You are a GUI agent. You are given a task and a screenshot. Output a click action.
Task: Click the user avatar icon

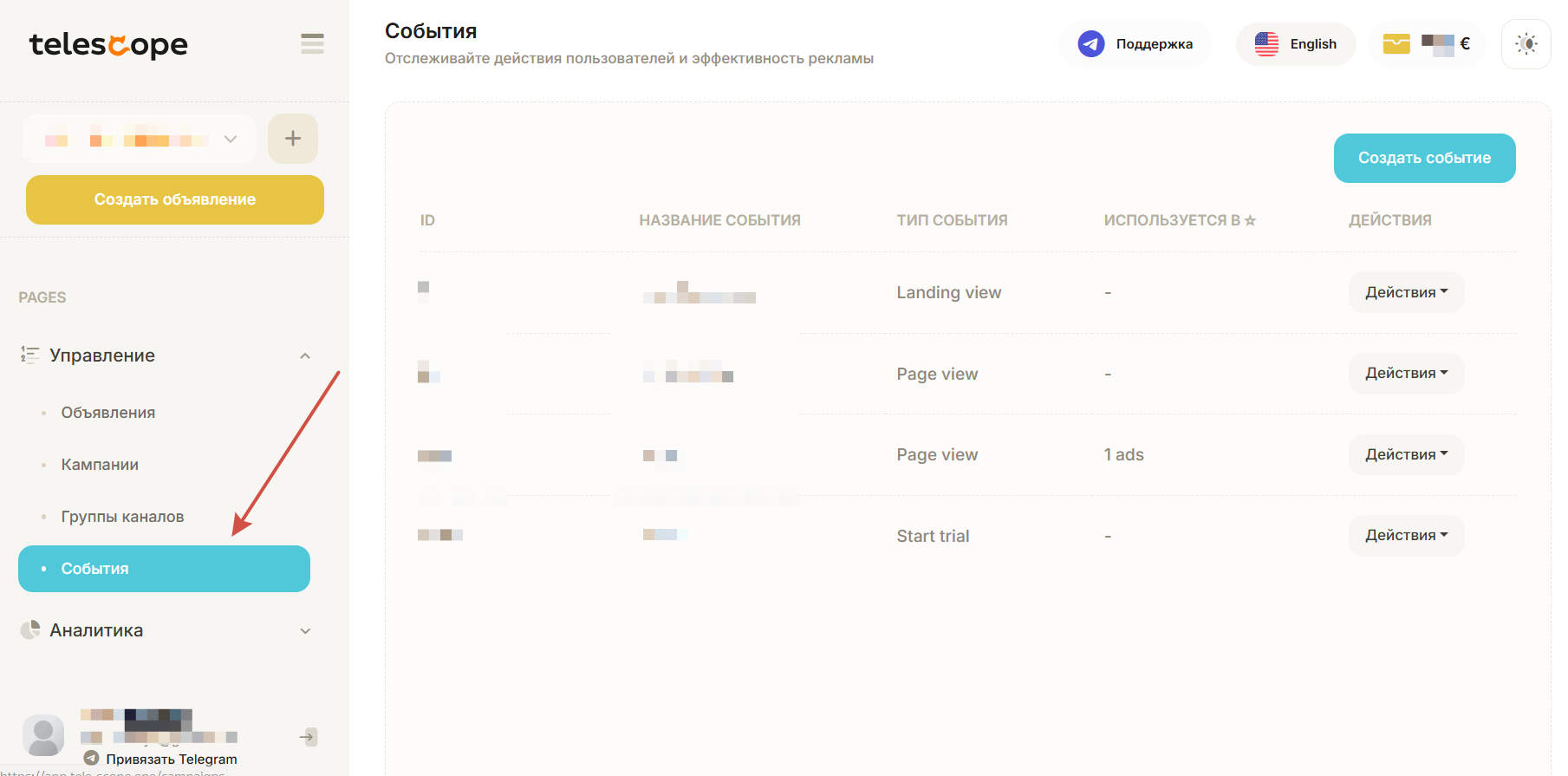pyautogui.click(x=43, y=735)
